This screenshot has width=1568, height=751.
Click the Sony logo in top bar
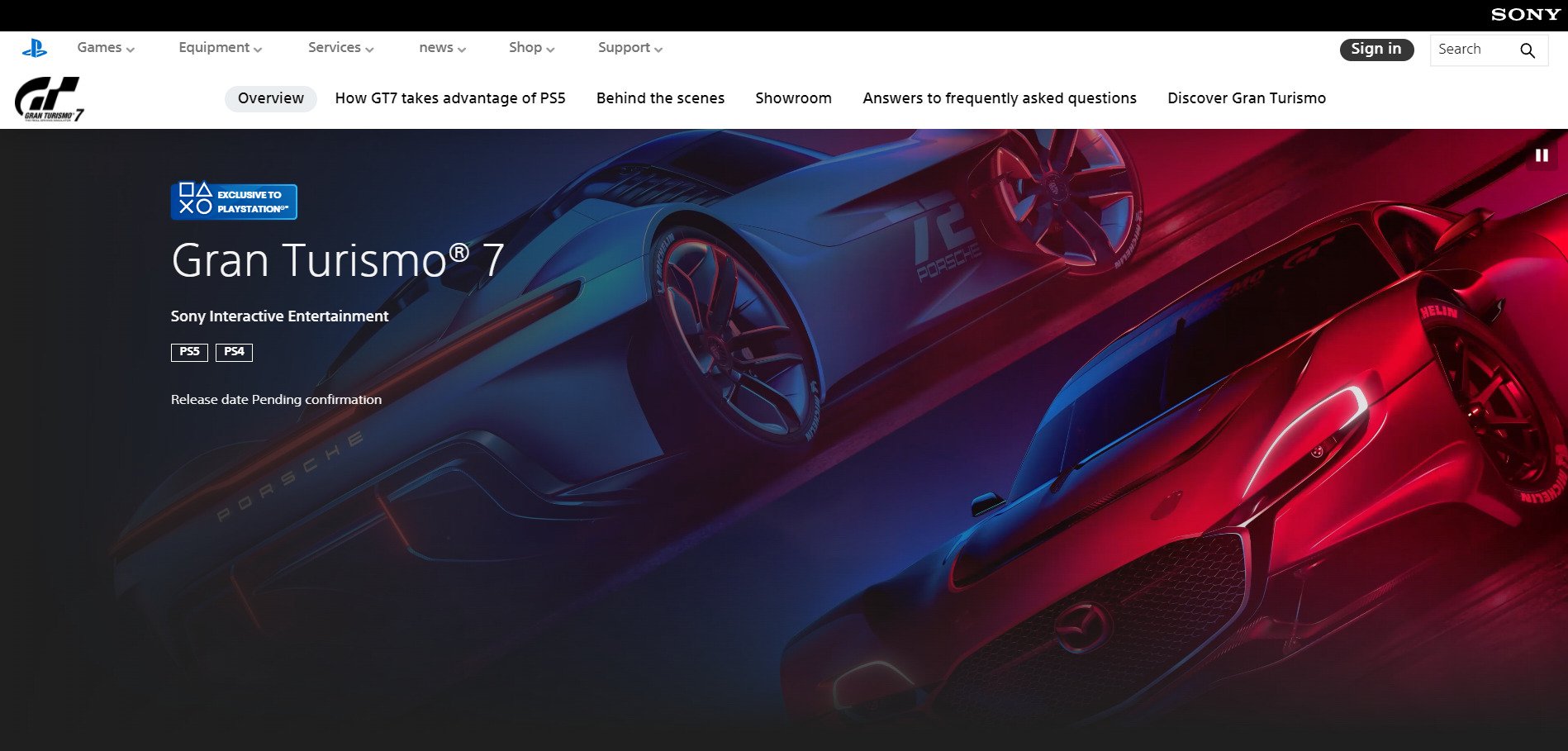(1525, 15)
